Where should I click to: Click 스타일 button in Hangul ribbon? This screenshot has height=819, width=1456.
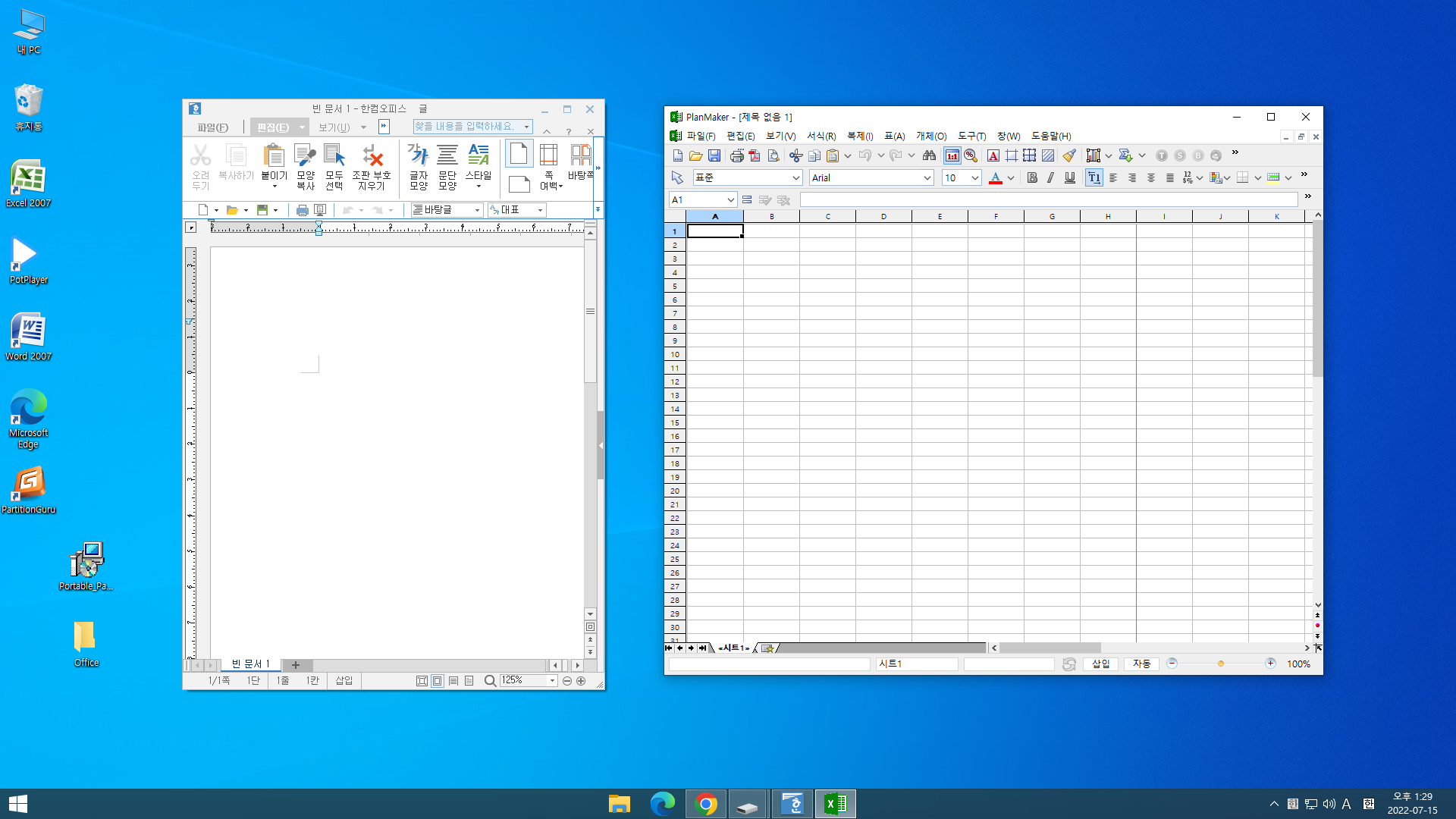point(479,165)
